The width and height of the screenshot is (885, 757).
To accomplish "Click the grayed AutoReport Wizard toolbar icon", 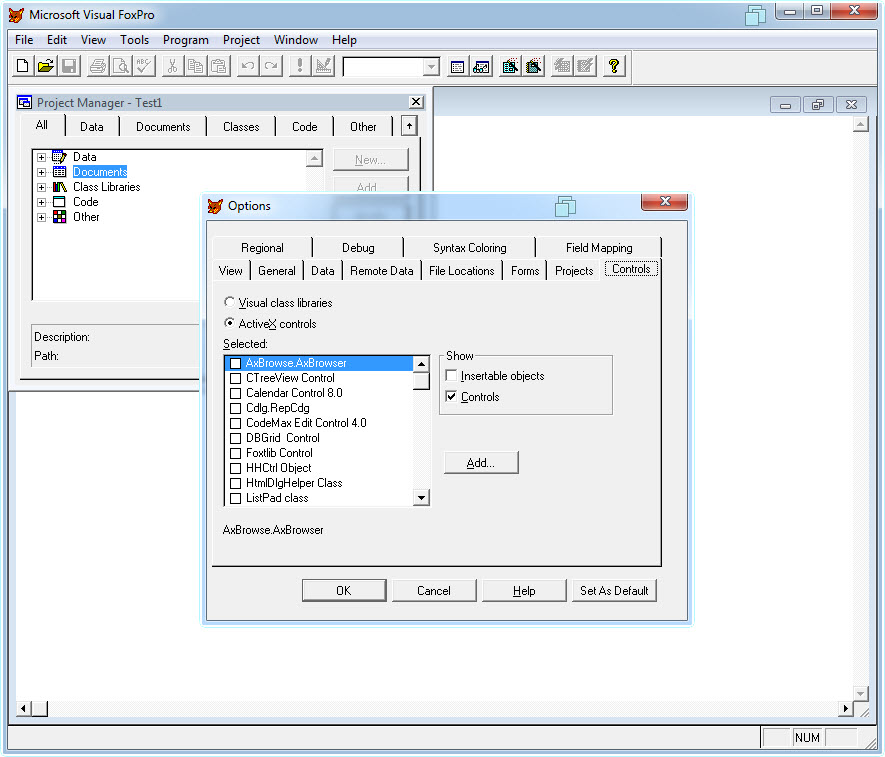I will (585, 67).
